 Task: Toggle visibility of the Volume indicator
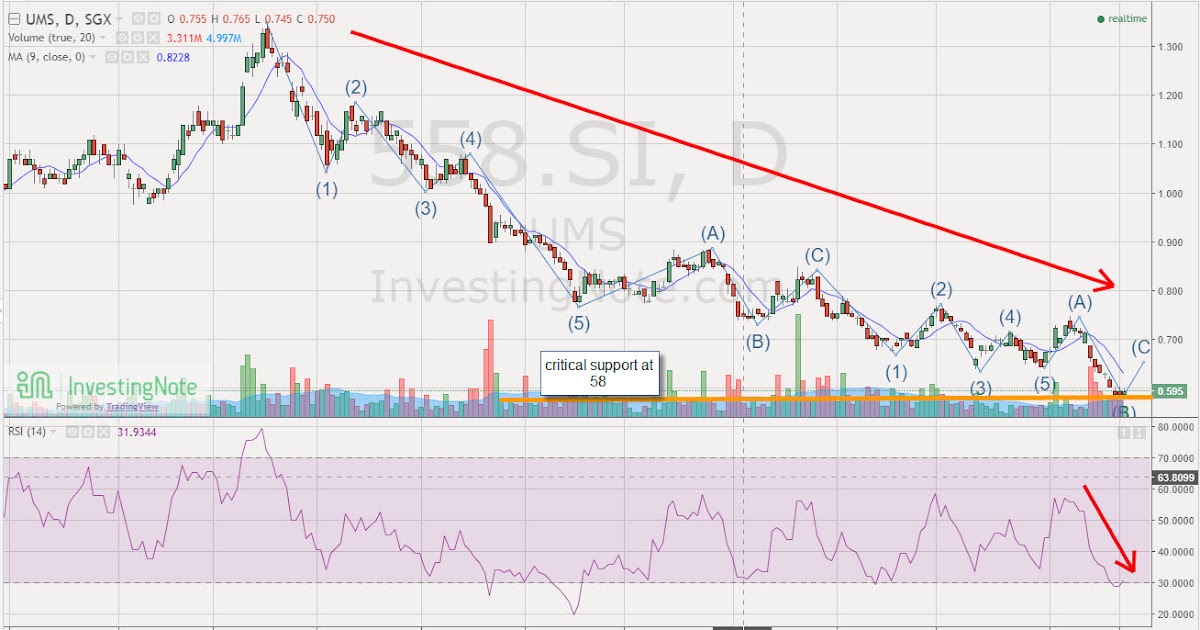(x=121, y=38)
